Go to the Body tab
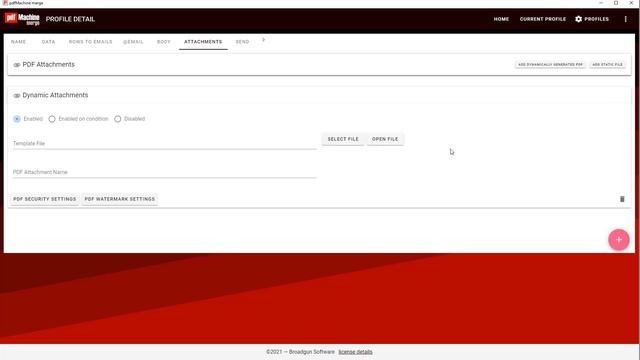 coord(164,42)
